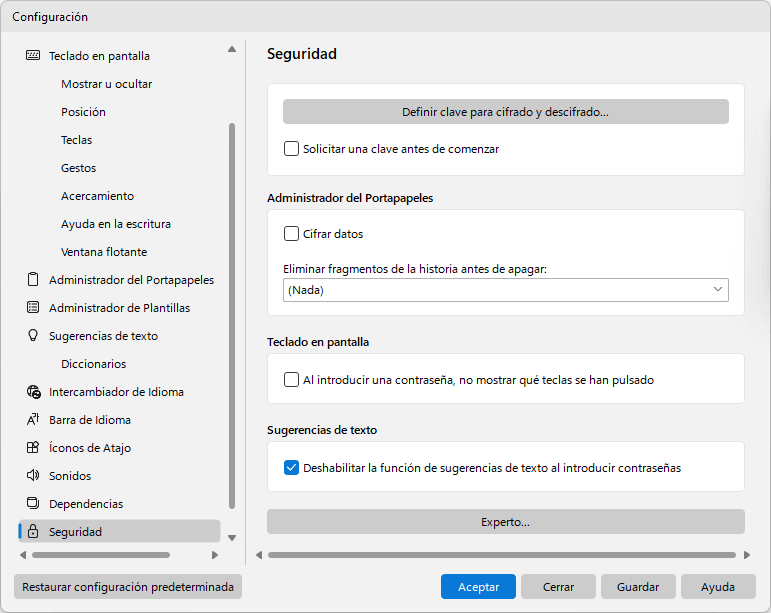The height and width of the screenshot is (613, 771).
Task: Click Definir clave para cifrado y descifrado button
Action: pos(505,112)
